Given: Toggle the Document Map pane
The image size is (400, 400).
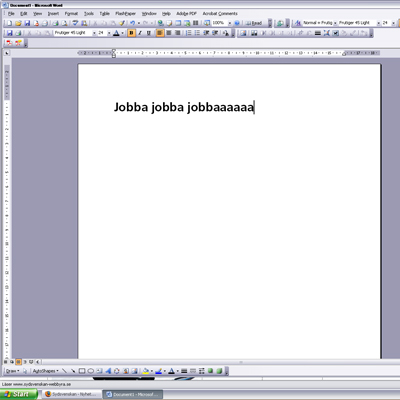Looking at the screenshot, I should pyautogui.click(x=207, y=23).
